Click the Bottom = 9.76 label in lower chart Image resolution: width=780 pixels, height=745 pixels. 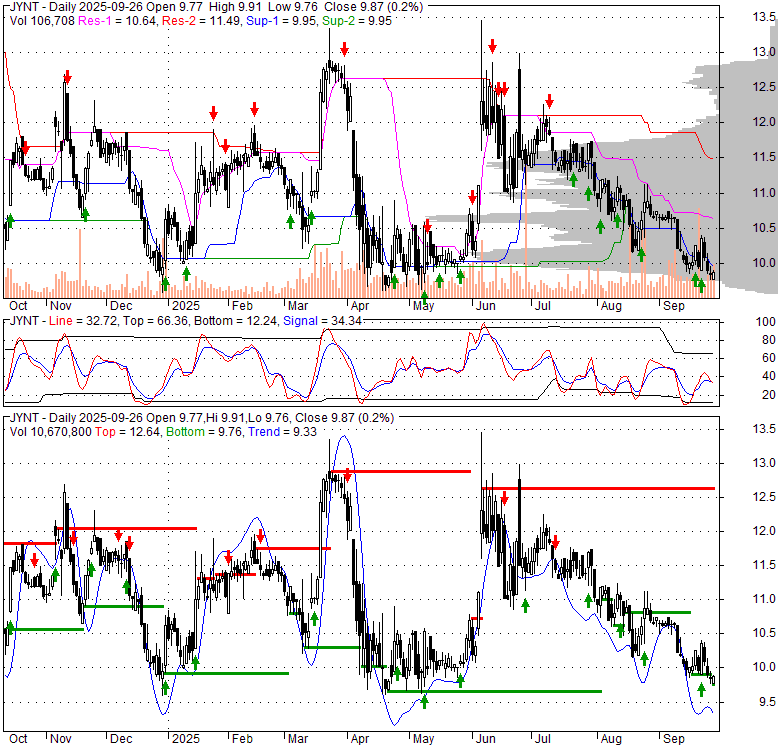(x=204, y=432)
